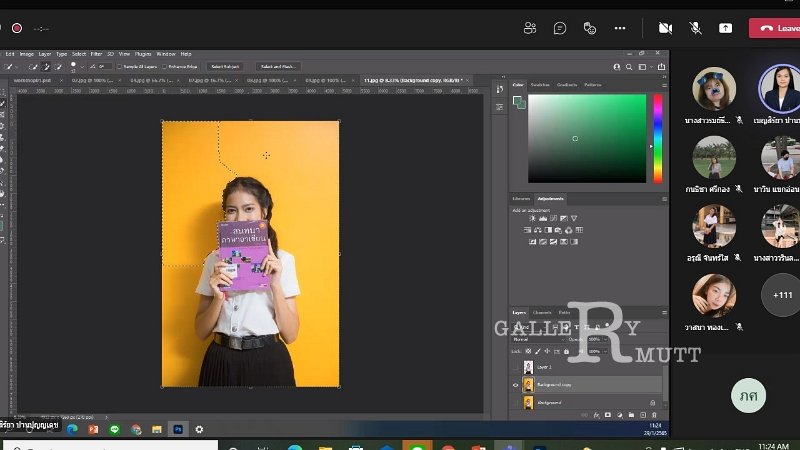Open the Photoshop Filter menu

click(x=96, y=54)
